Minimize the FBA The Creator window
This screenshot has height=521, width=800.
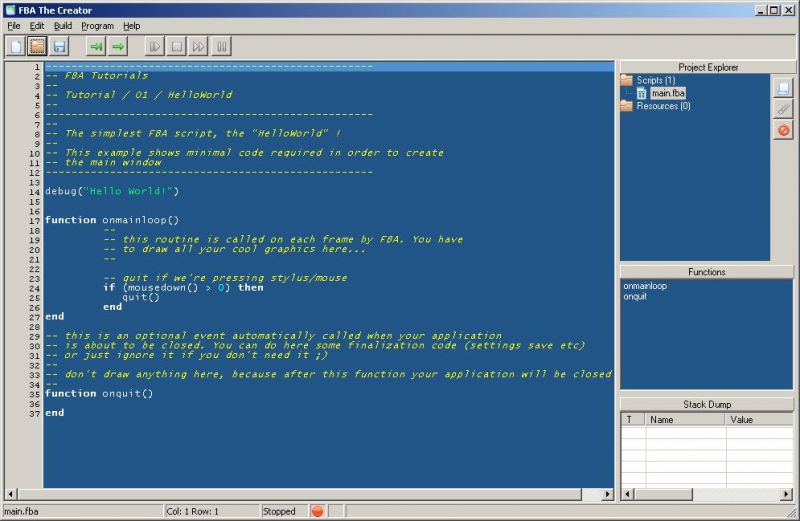click(x=761, y=10)
